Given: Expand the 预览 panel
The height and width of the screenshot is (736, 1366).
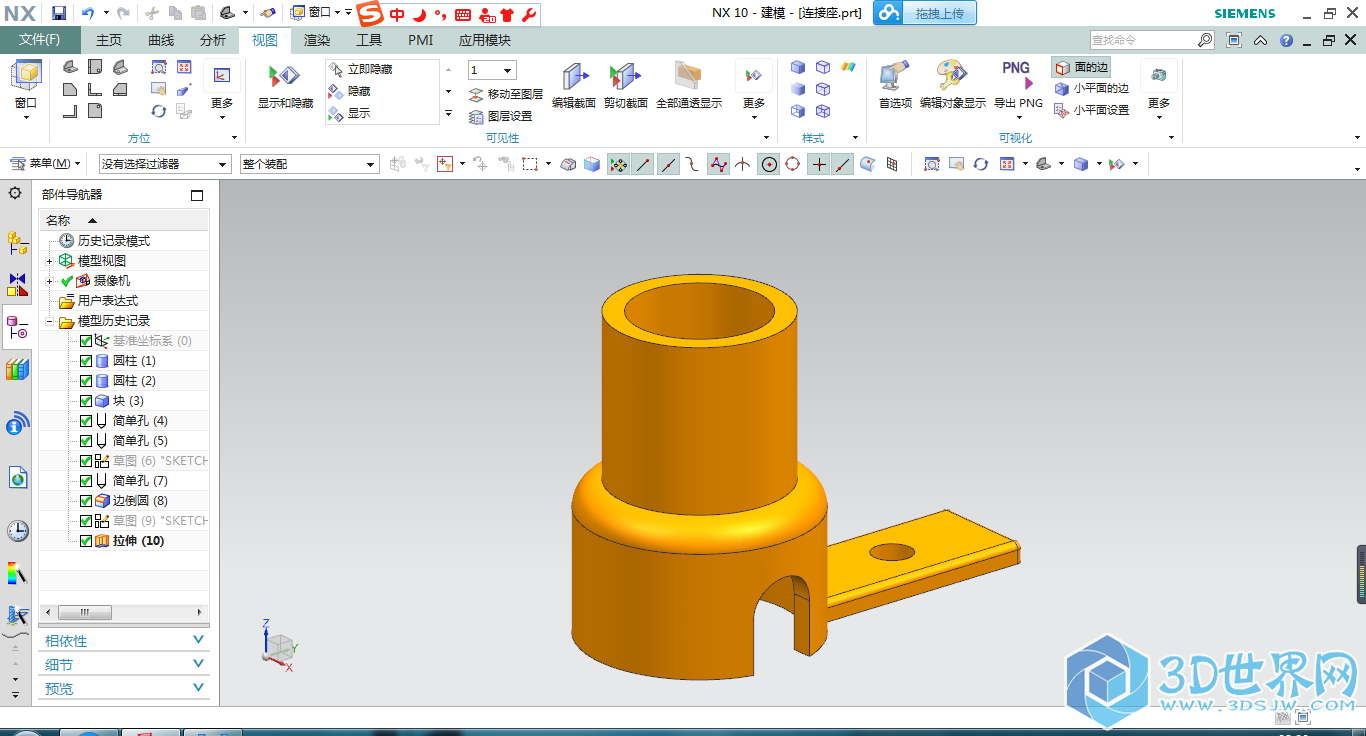Looking at the screenshot, I should click(x=123, y=689).
